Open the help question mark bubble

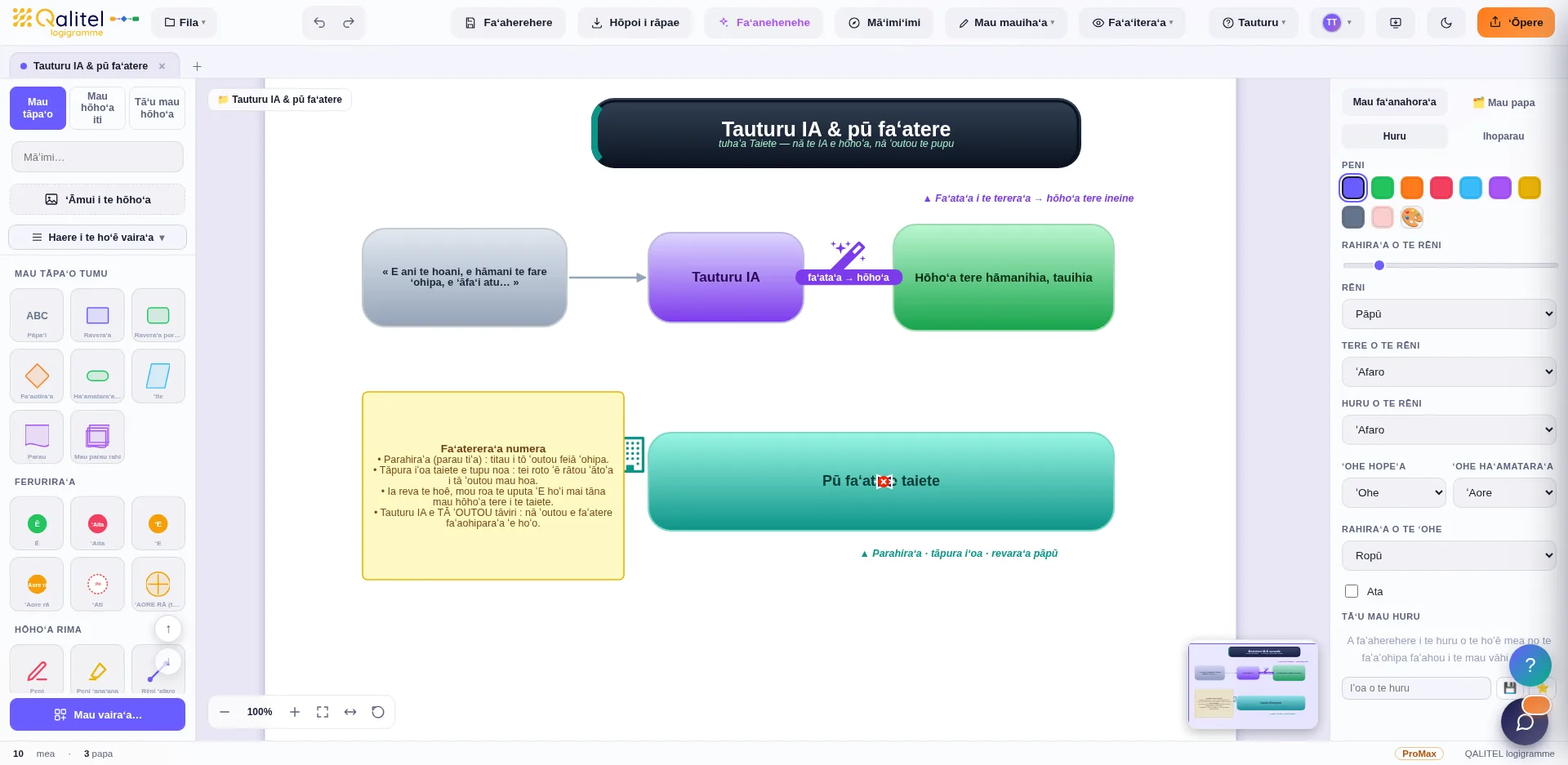click(x=1530, y=665)
